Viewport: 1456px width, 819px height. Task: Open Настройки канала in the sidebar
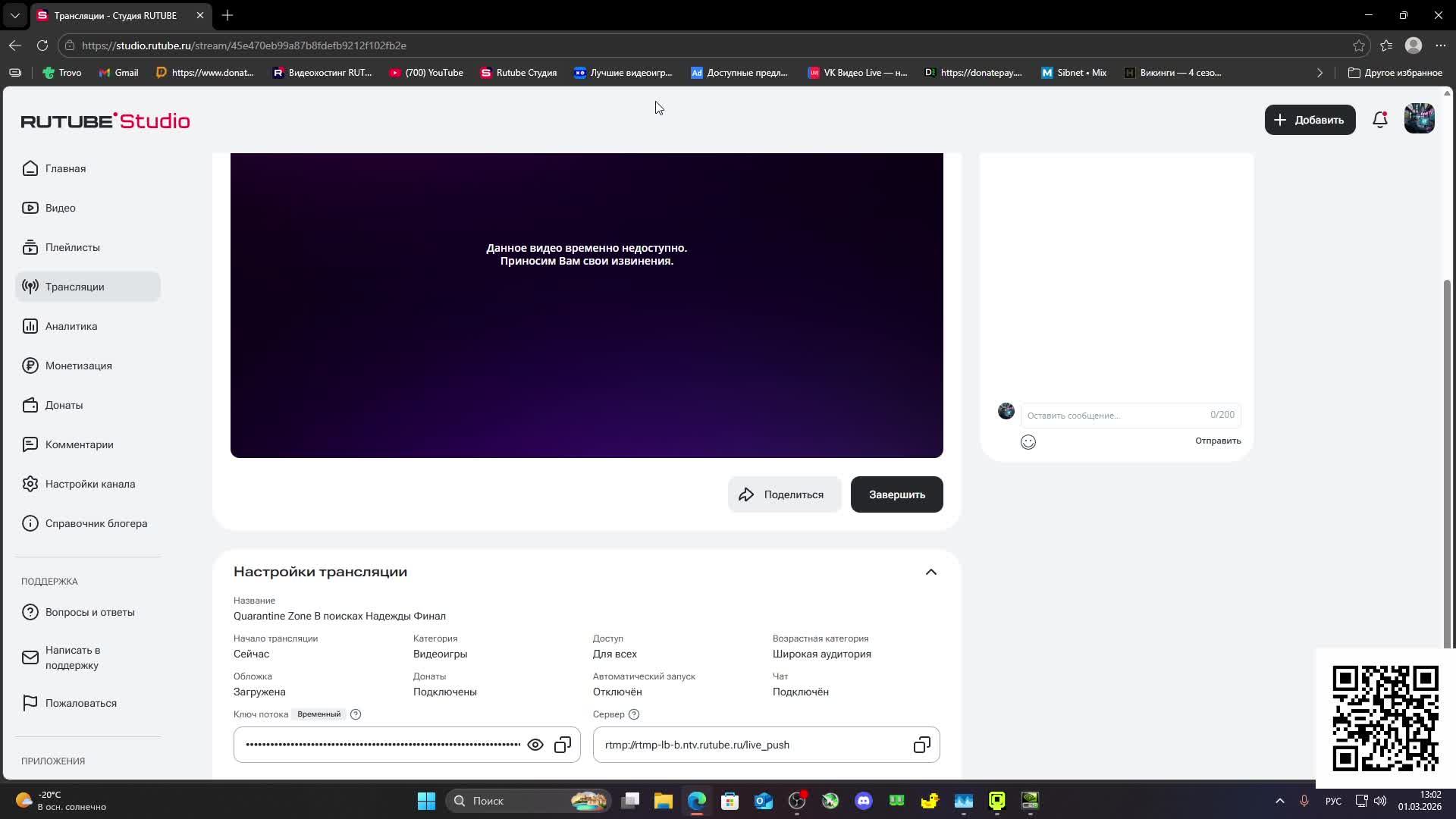[x=89, y=484]
